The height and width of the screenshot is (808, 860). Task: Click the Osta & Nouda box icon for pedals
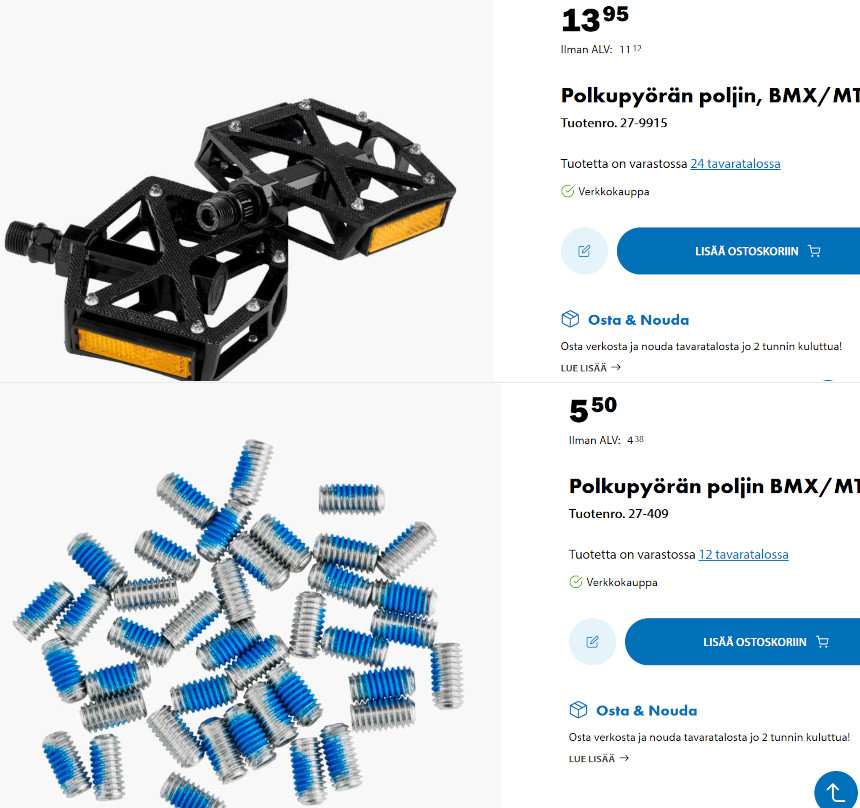(570, 319)
